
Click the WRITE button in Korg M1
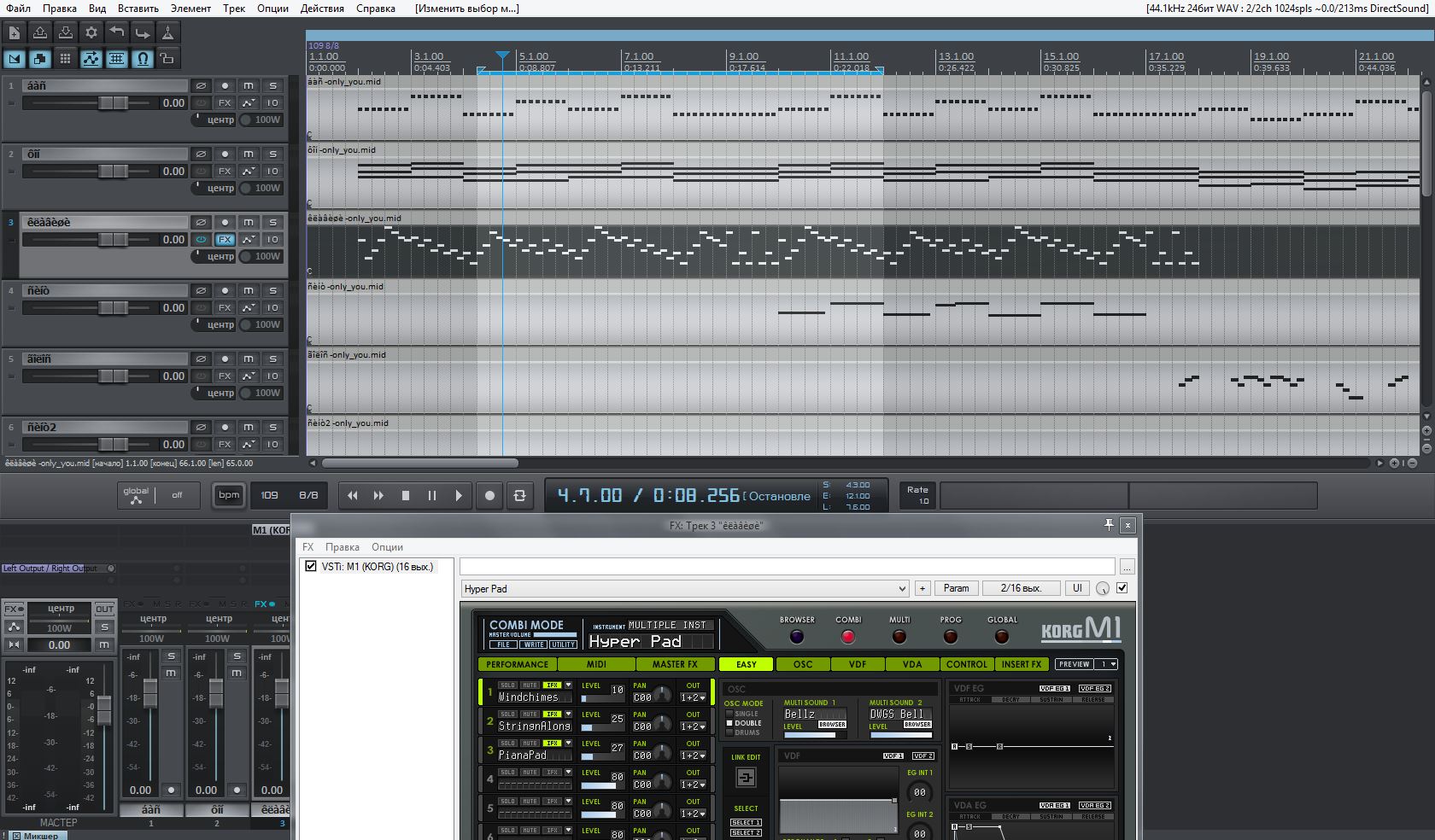(x=535, y=645)
